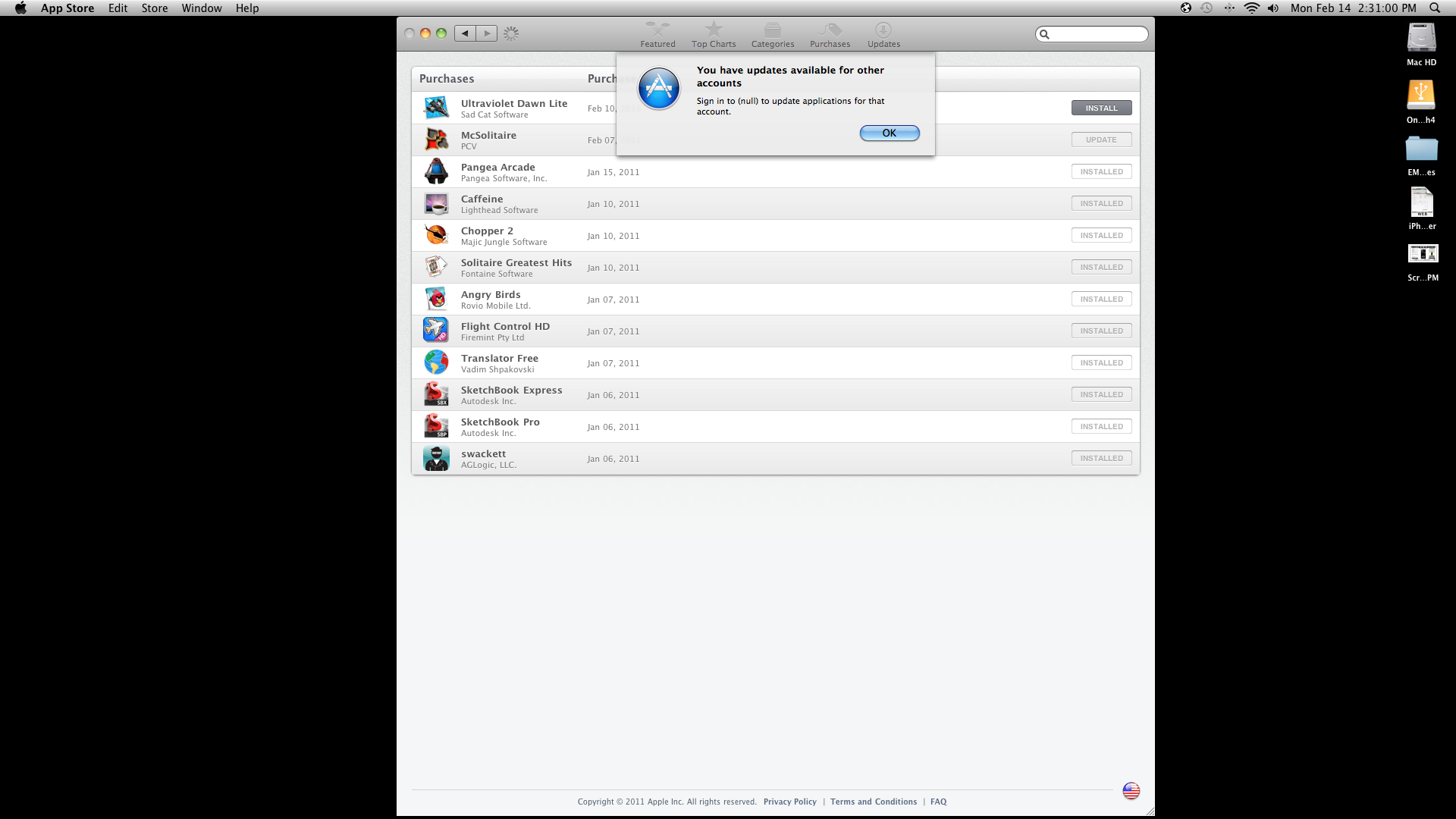1456x819 pixels.
Task: Open the Ultraviolet Dawn Lite app icon
Action: [436, 108]
